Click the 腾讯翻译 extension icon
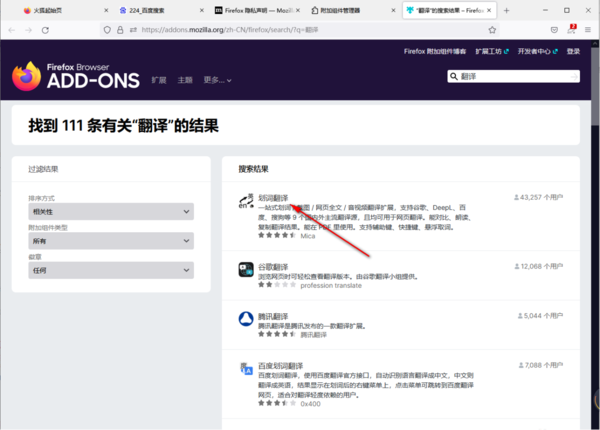The height and width of the screenshot is (430, 600). (246, 319)
